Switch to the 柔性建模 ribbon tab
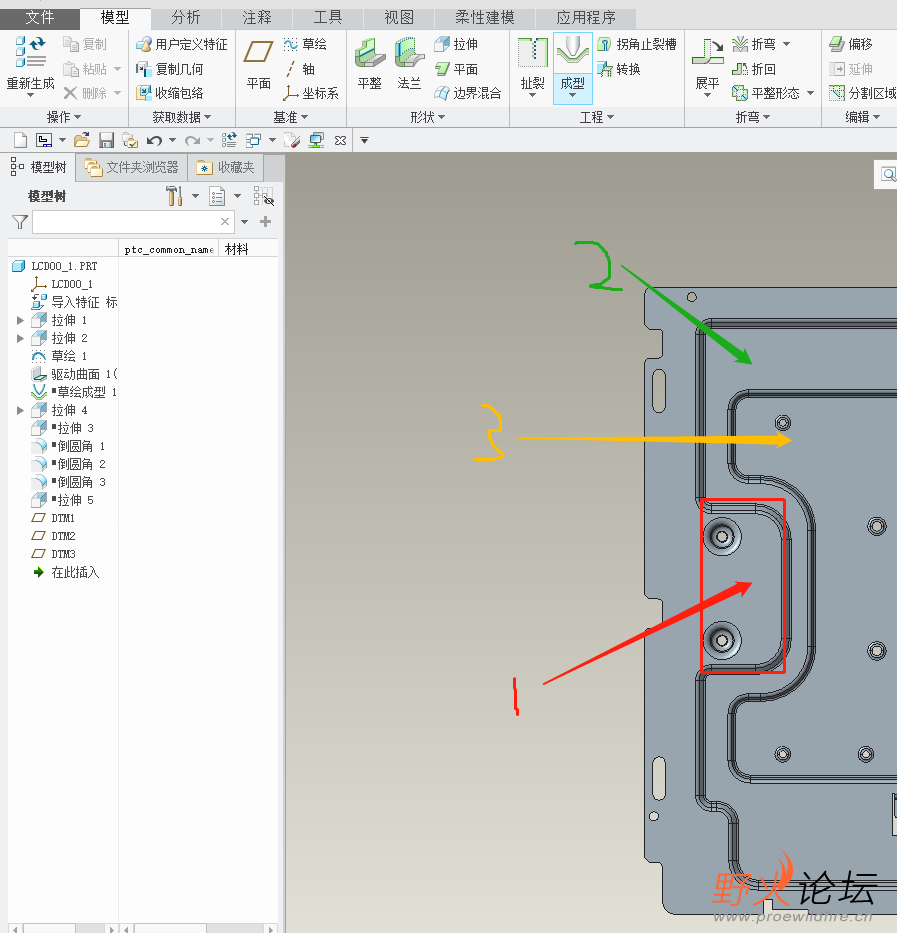Image resolution: width=897 pixels, height=933 pixels. click(485, 18)
